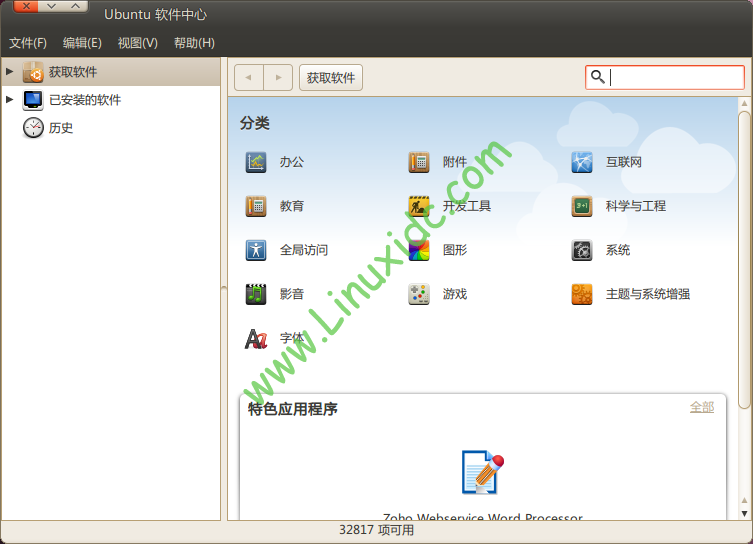Click the 已安装的软件 monitor icon
Image resolution: width=753 pixels, height=544 pixels.
pyautogui.click(x=33, y=100)
